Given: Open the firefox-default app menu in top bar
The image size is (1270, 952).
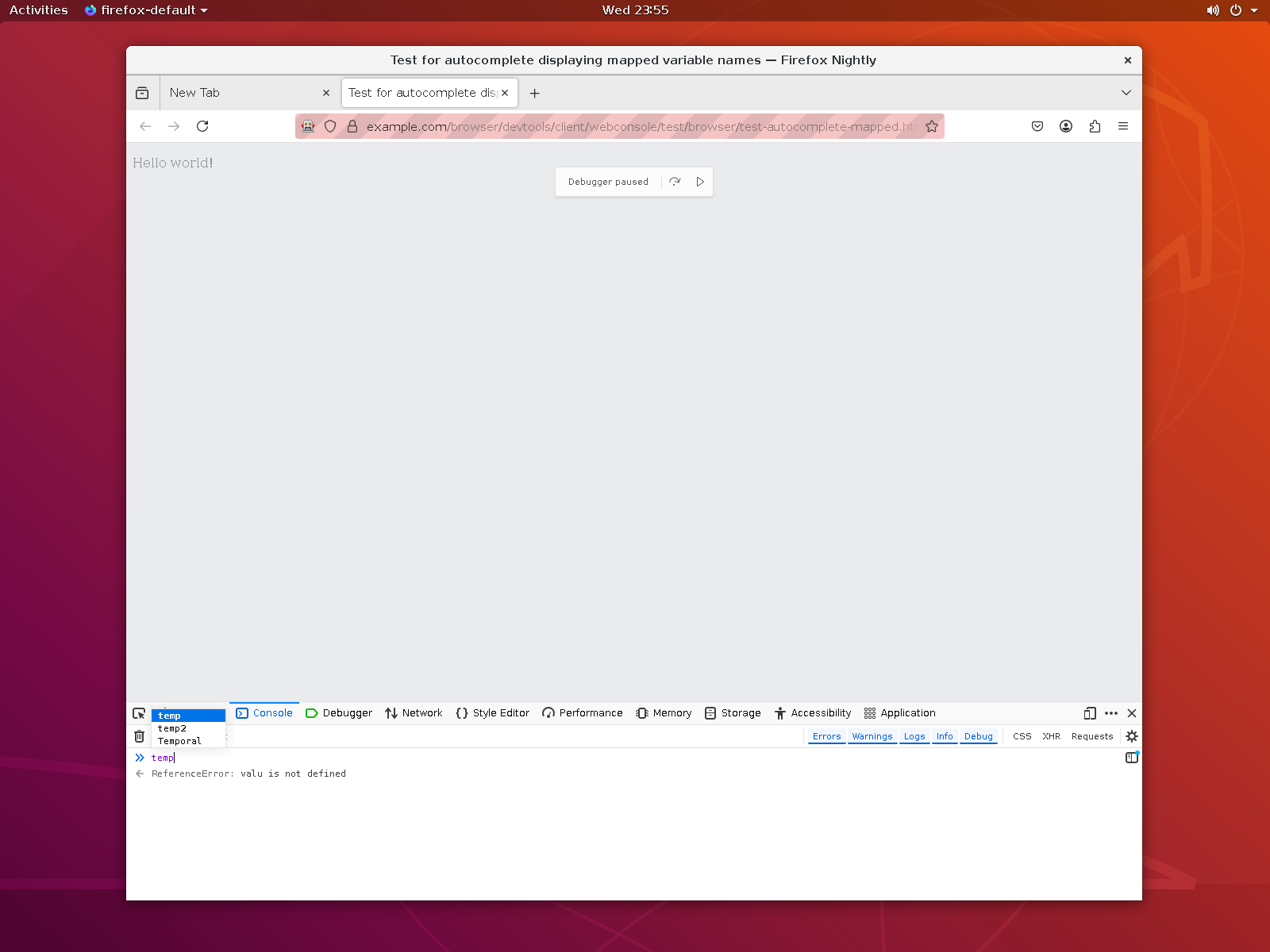Looking at the screenshot, I should pos(147,10).
